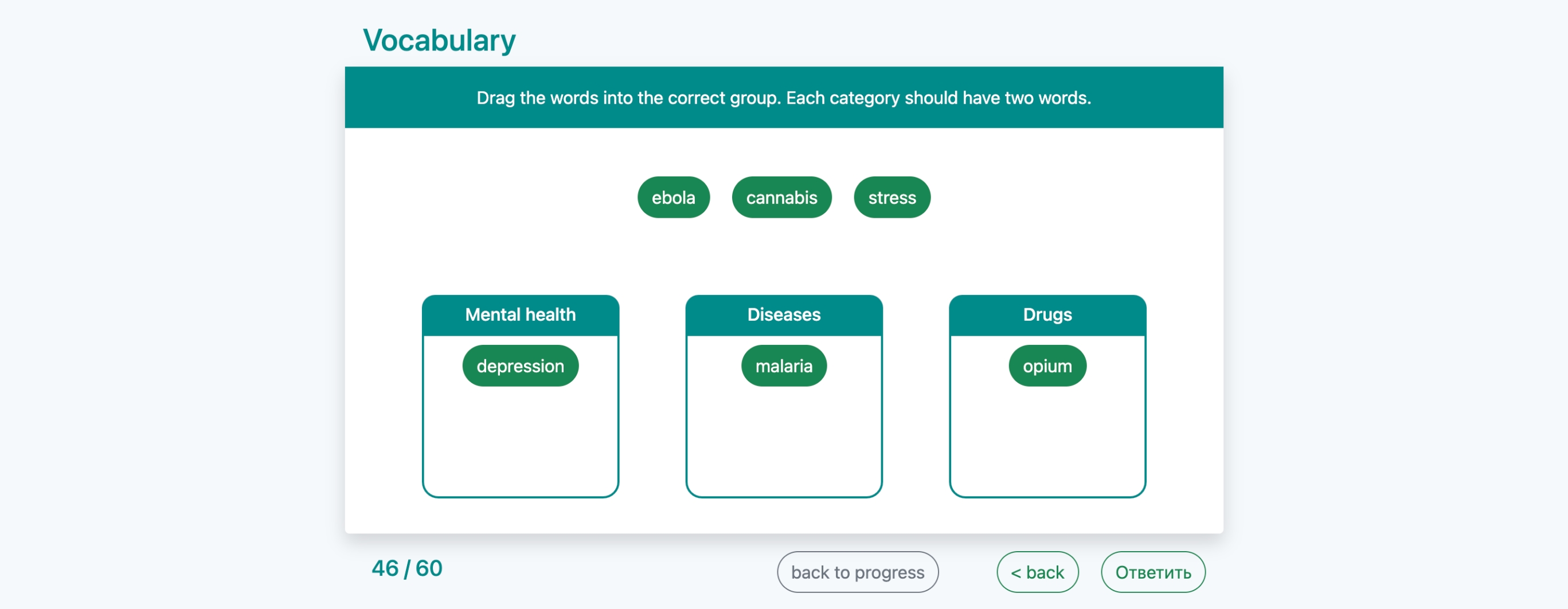Click the Diseases category header
Viewport: 1568px width, 609px height.
[783, 315]
